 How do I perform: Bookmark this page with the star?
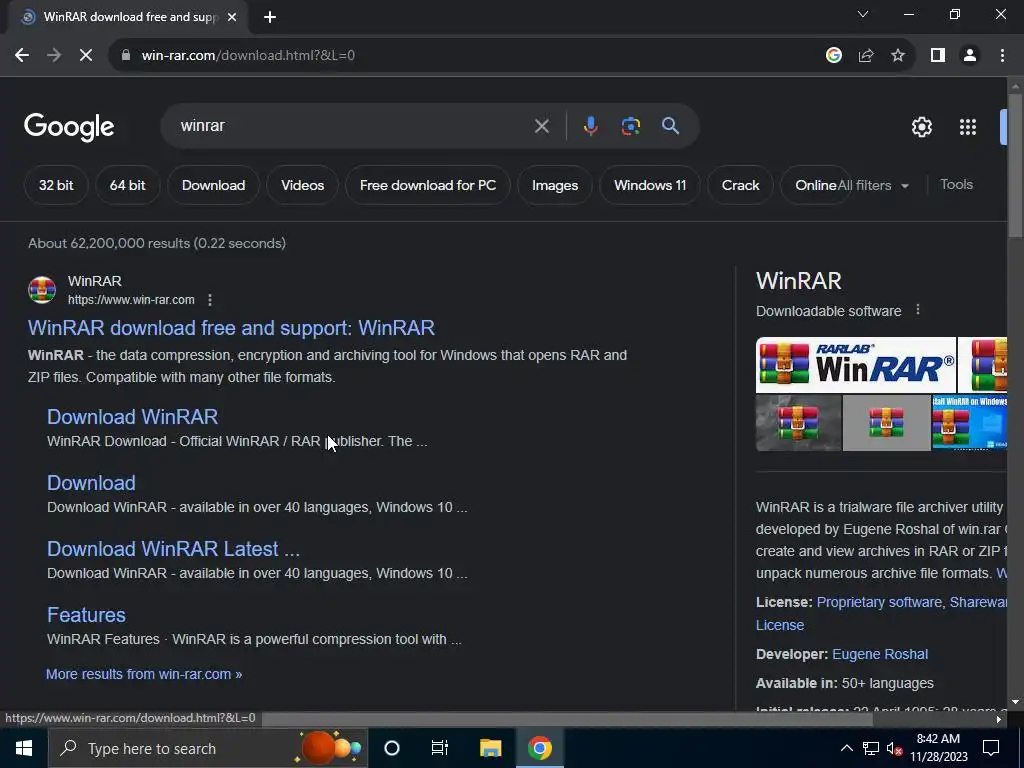pos(898,56)
